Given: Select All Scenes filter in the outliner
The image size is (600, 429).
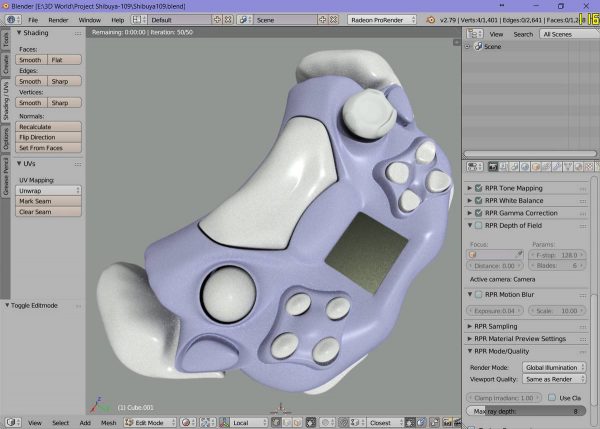Looking at the screenshot, I should pos(567,34).
